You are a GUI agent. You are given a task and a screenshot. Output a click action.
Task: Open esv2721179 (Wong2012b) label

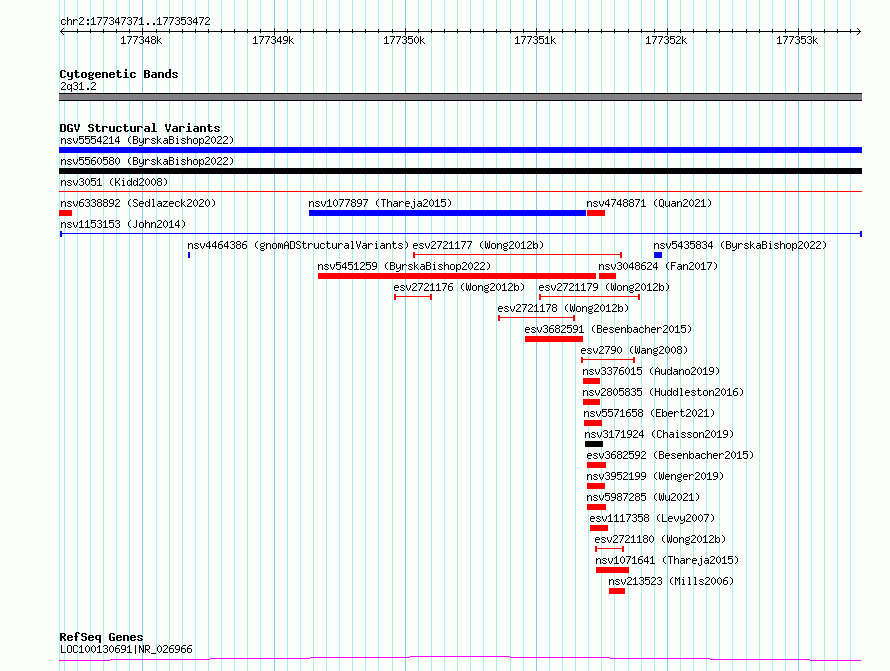point(604,287)
